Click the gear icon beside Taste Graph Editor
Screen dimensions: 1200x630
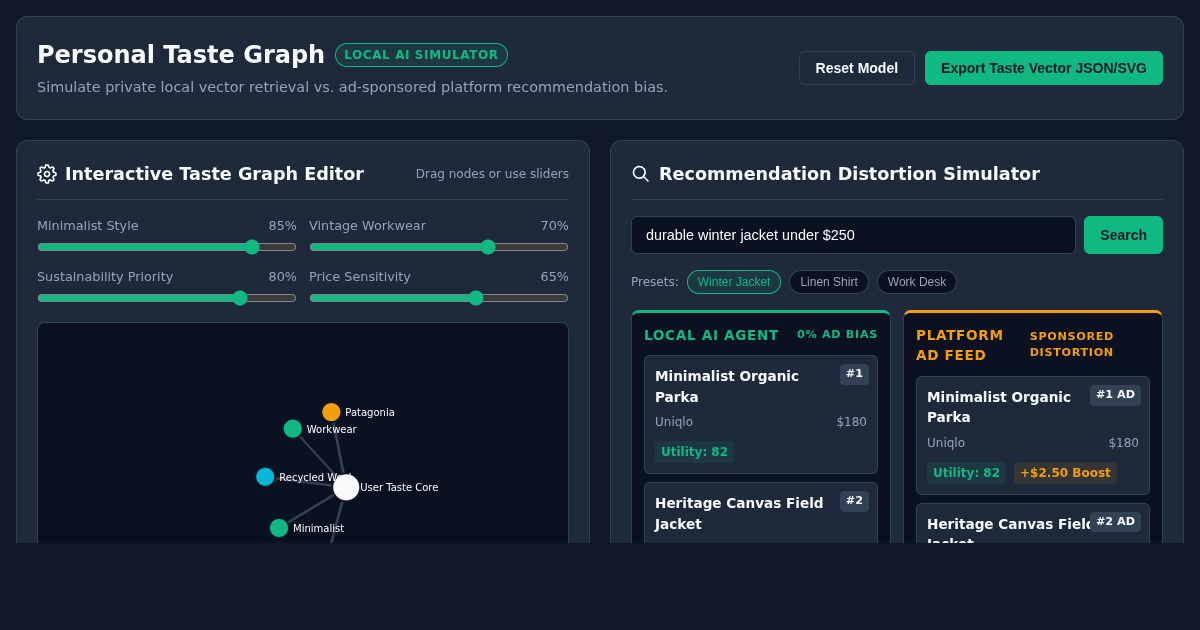(47, 174)
